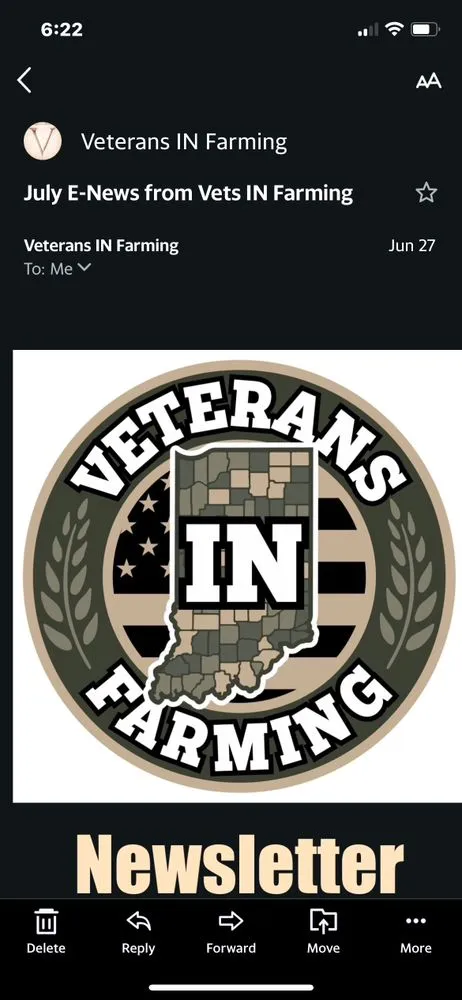Star the July E-News email
The height and width of the screenshot is (1000, 462).
point(426,193)
